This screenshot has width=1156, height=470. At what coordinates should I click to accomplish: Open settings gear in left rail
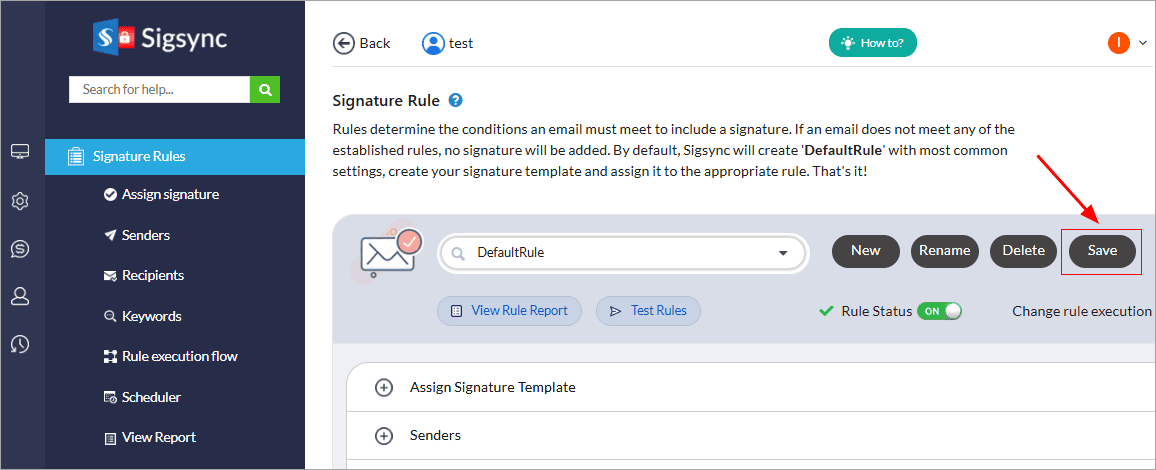pyautogui.click(x=20, y=201)
